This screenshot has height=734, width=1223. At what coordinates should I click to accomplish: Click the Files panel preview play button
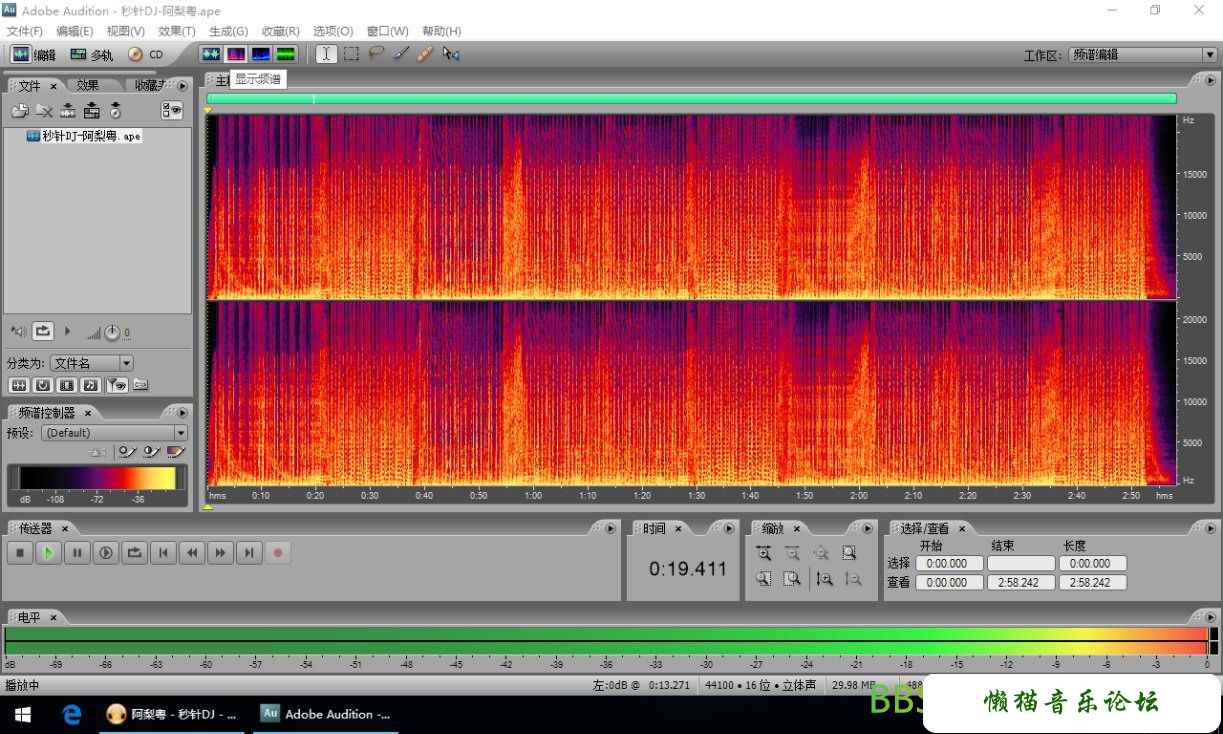coord(68,331)
